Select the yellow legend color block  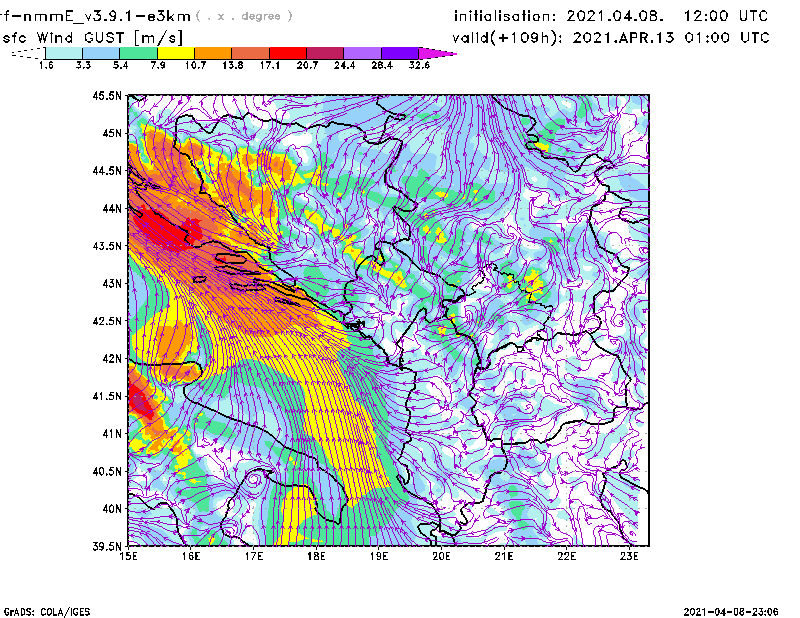pyautogui.click(x=176, y=53)
